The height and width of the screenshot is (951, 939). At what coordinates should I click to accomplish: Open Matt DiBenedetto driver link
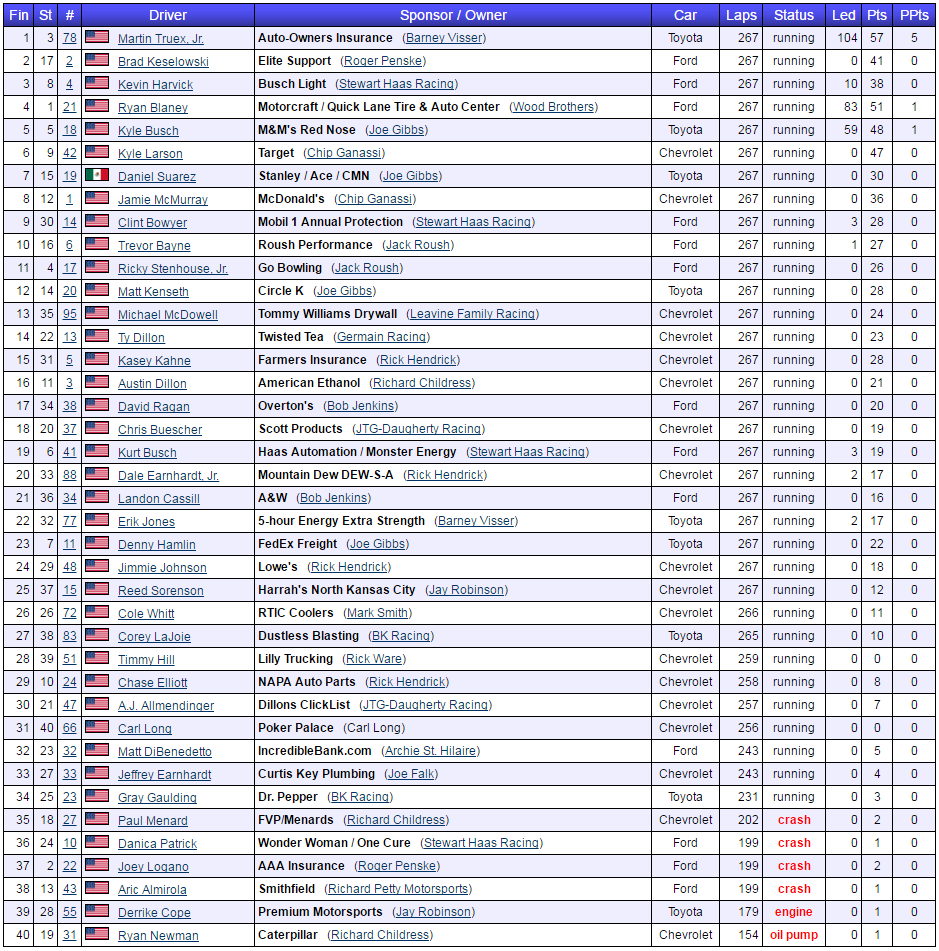164,752
